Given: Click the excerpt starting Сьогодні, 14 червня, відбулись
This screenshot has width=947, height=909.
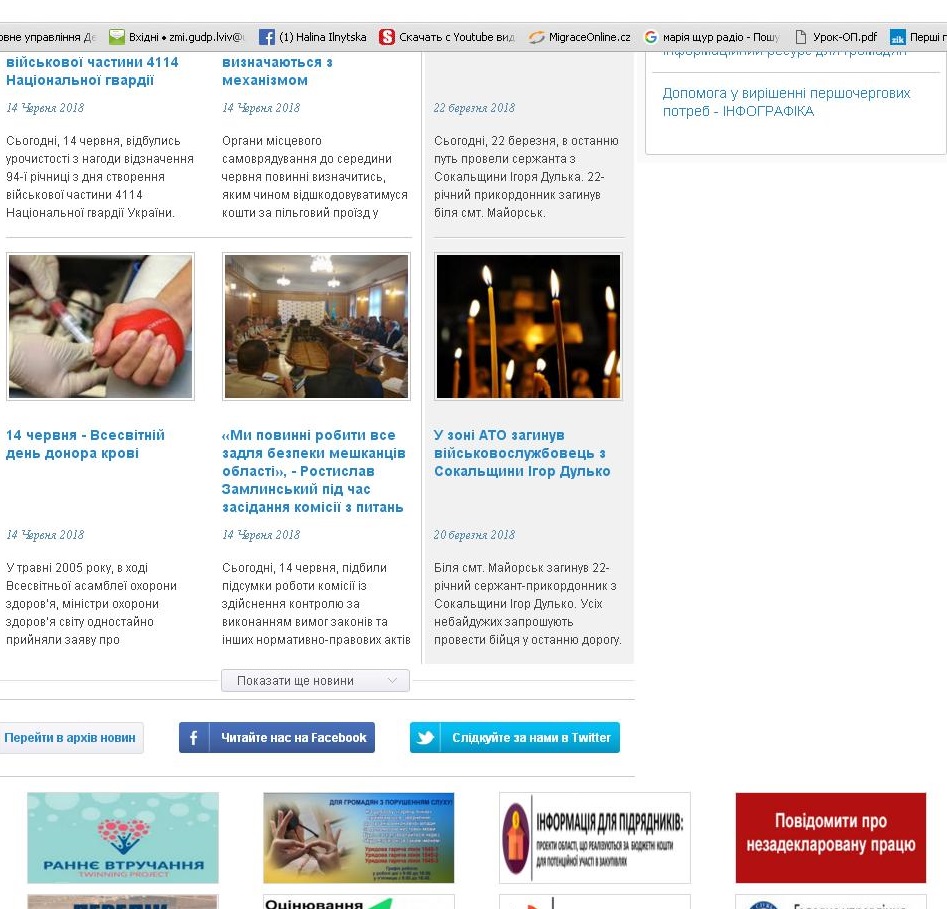Looking at the screenshot, I should 100,177.
